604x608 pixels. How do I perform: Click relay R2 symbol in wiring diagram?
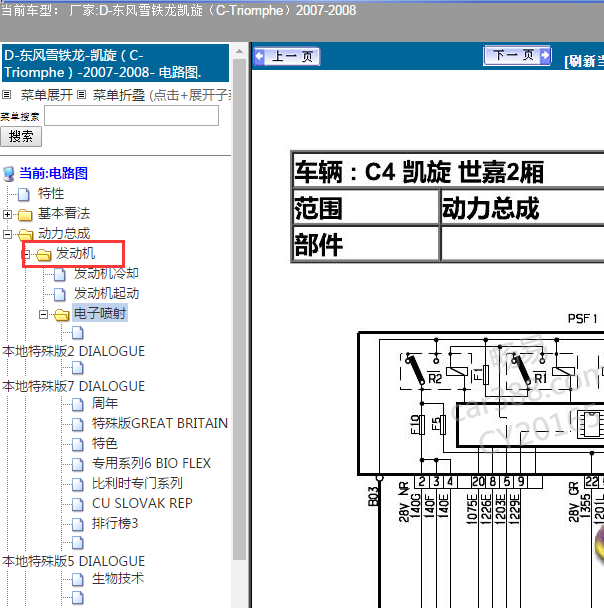click(x=436, y=371)
